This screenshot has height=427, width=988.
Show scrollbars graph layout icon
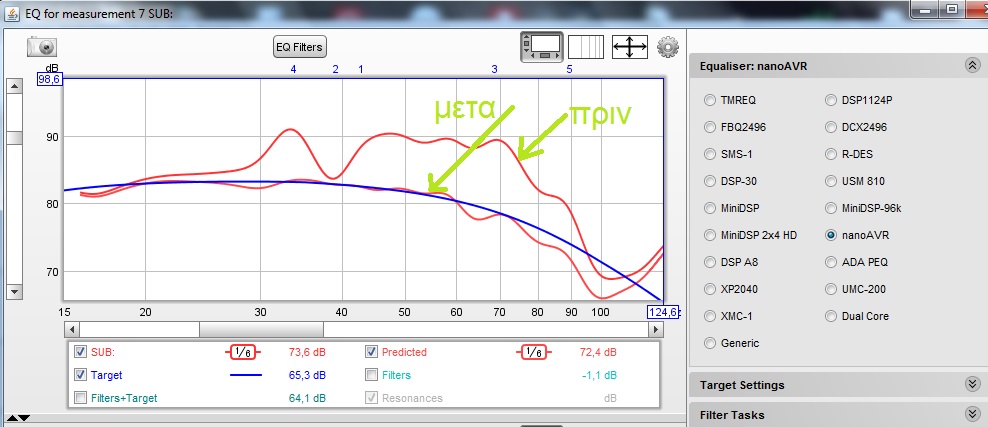point(541,47)
